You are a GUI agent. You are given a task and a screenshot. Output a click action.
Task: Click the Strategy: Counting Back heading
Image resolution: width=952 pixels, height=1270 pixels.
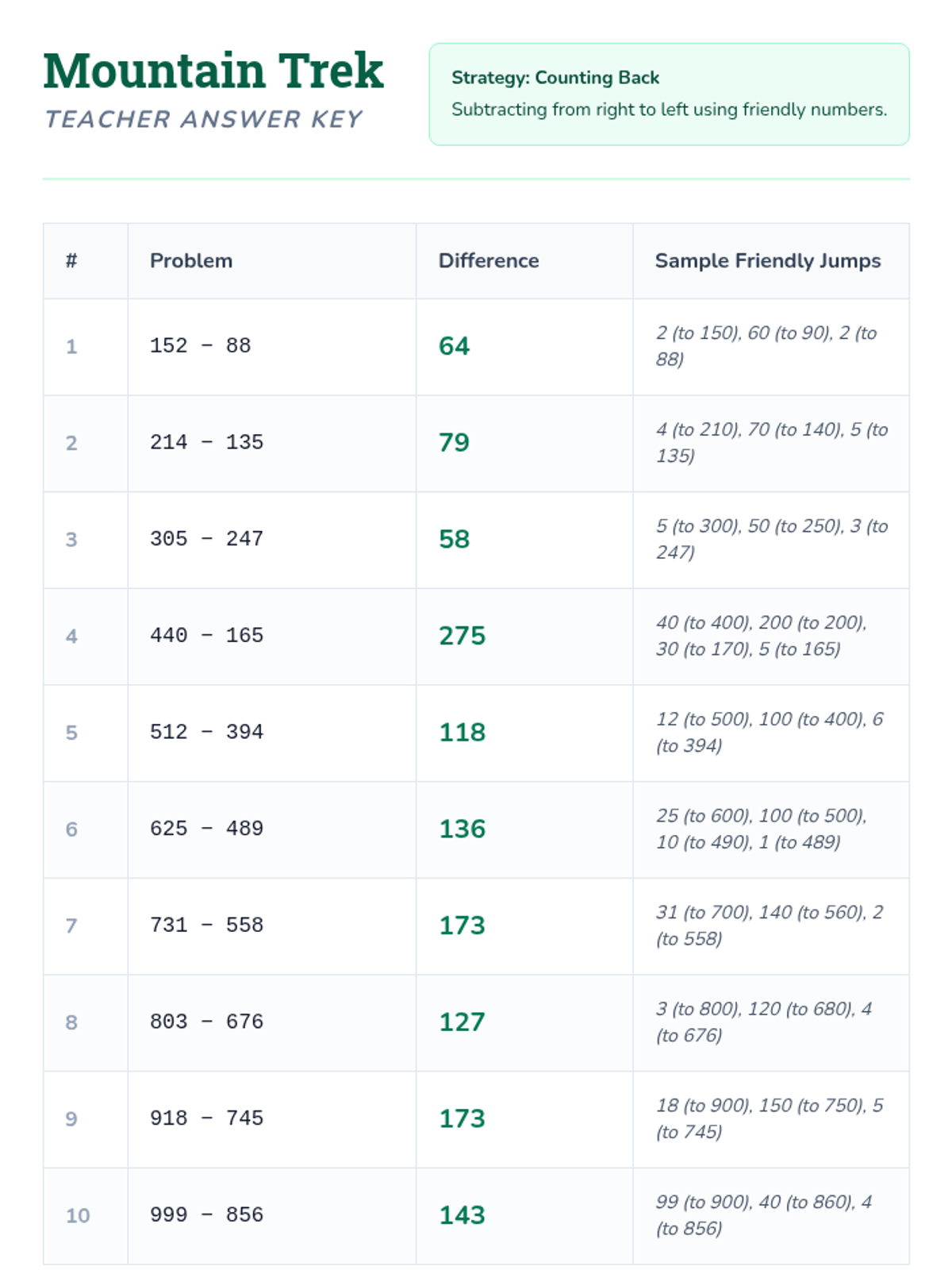click(x=555, y=78)
